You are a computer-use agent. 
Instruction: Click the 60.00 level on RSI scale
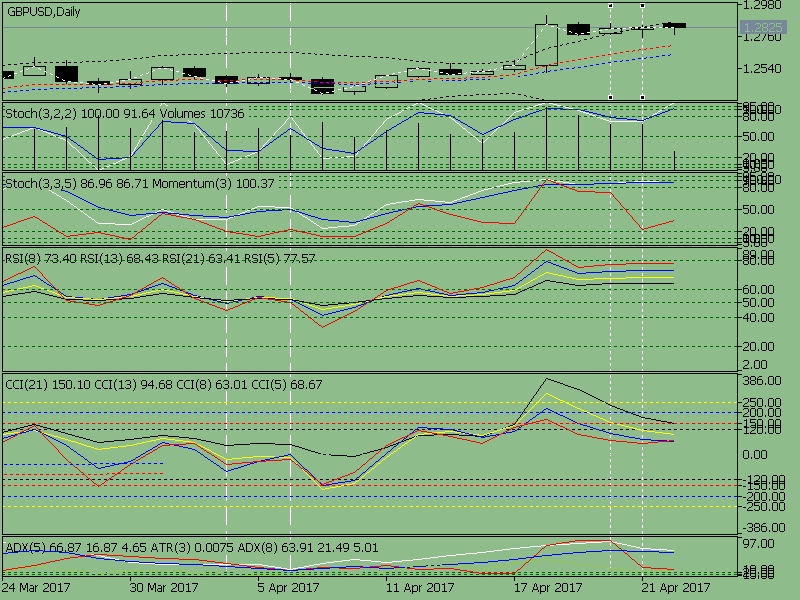[758, 289]
